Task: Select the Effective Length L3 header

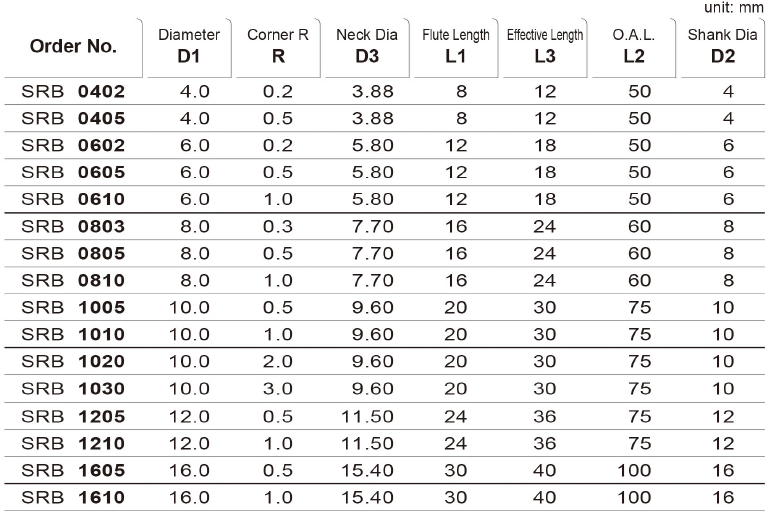Action: coord(545,46)
